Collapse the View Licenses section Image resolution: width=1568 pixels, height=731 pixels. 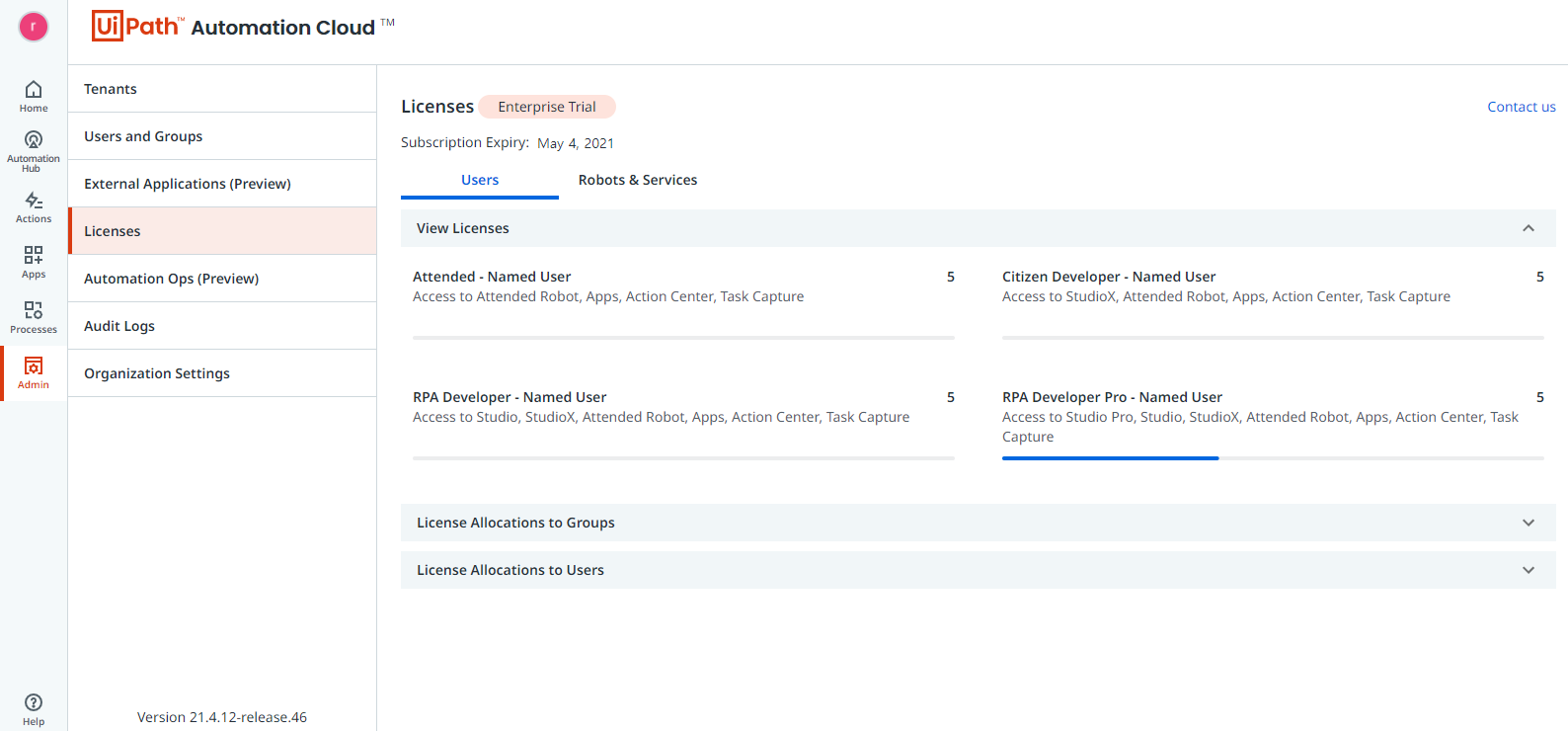click(x=1529, y=228)
